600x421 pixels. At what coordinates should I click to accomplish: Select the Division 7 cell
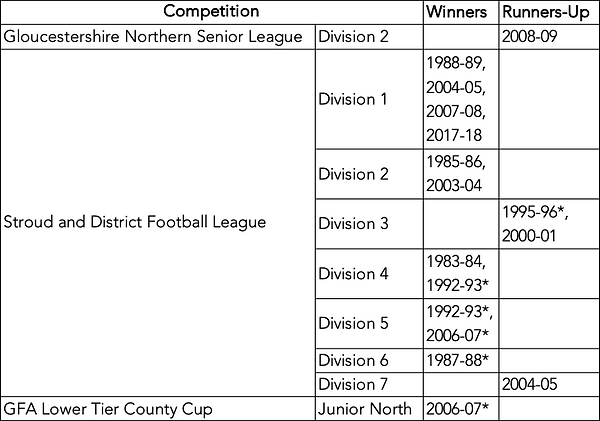pyautogui.click(x=369, y=384)
